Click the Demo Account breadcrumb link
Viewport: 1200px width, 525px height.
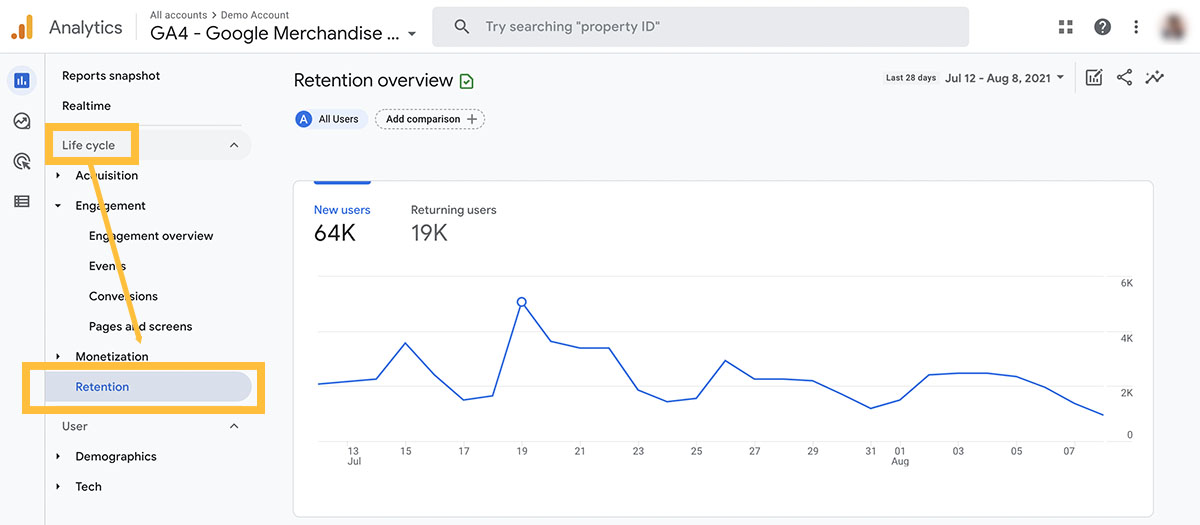click(x=255, y=15)
